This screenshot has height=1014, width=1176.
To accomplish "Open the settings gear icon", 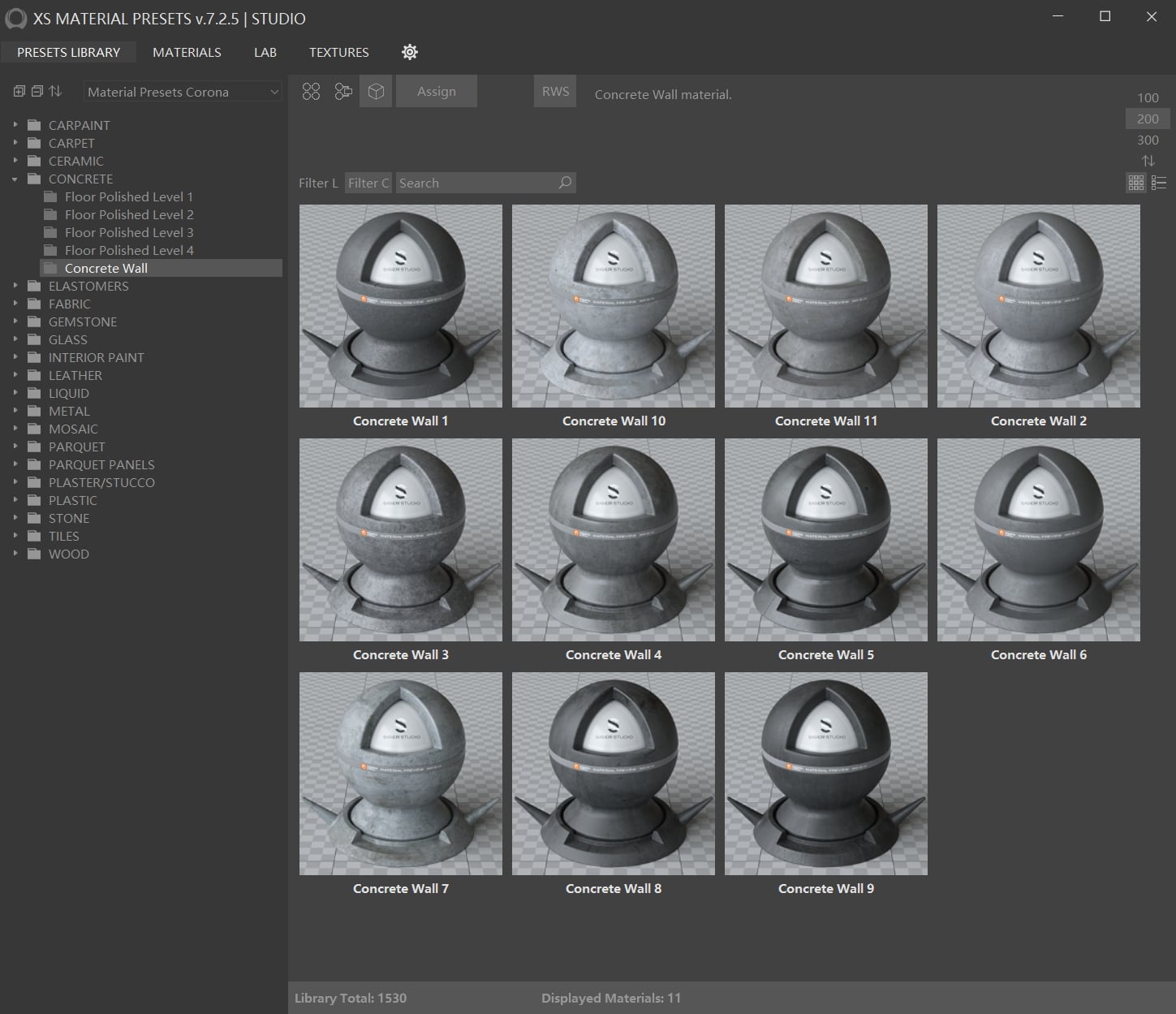I will pyautogui.click(x=410, y=52).
